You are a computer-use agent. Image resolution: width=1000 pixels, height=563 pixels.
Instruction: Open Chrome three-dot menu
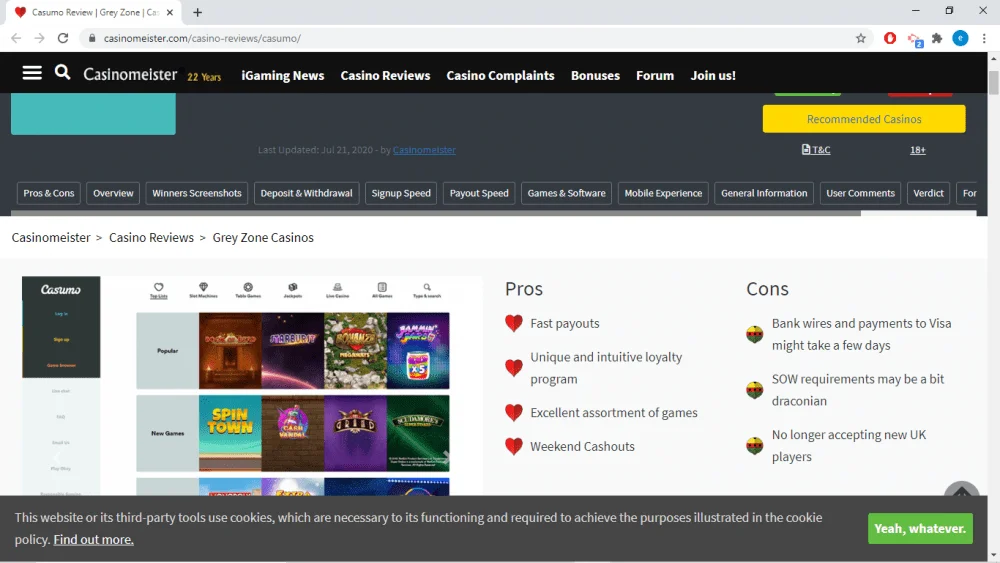click(x=984, y=38)
